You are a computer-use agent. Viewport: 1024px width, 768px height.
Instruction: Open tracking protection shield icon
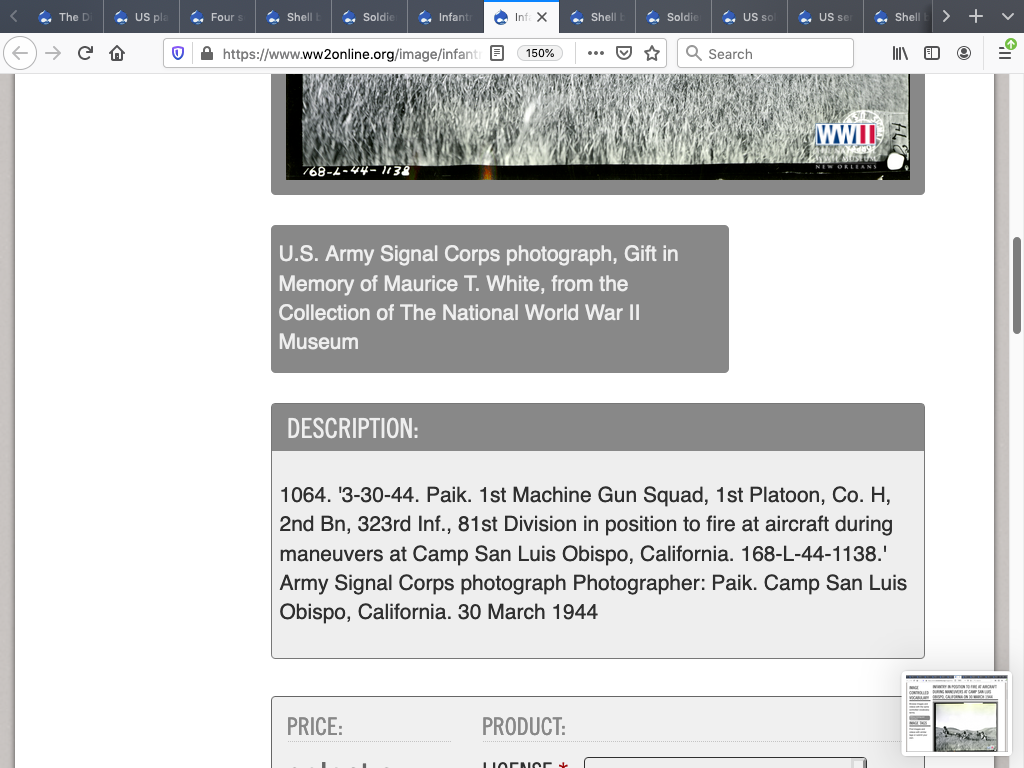179,54
